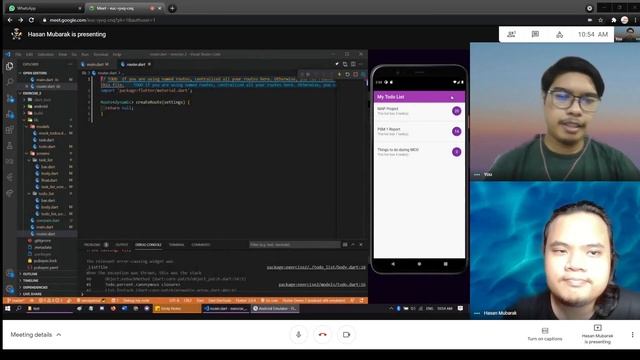Viewport: 640px width, 360px height.
Task: Switch to the PROBLEMS panel tab
Action: coord(92,244)
